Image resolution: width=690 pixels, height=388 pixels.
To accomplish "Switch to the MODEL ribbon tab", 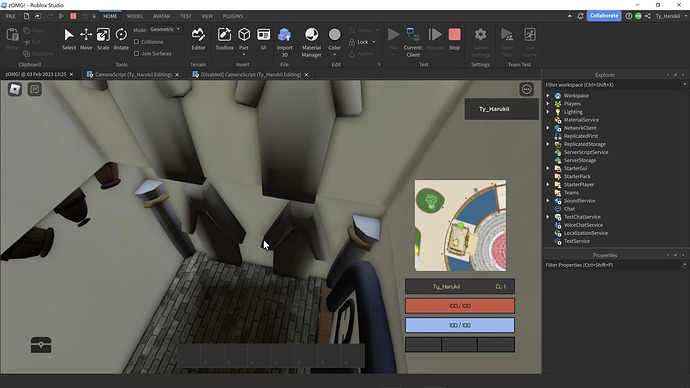I will 135,16.
